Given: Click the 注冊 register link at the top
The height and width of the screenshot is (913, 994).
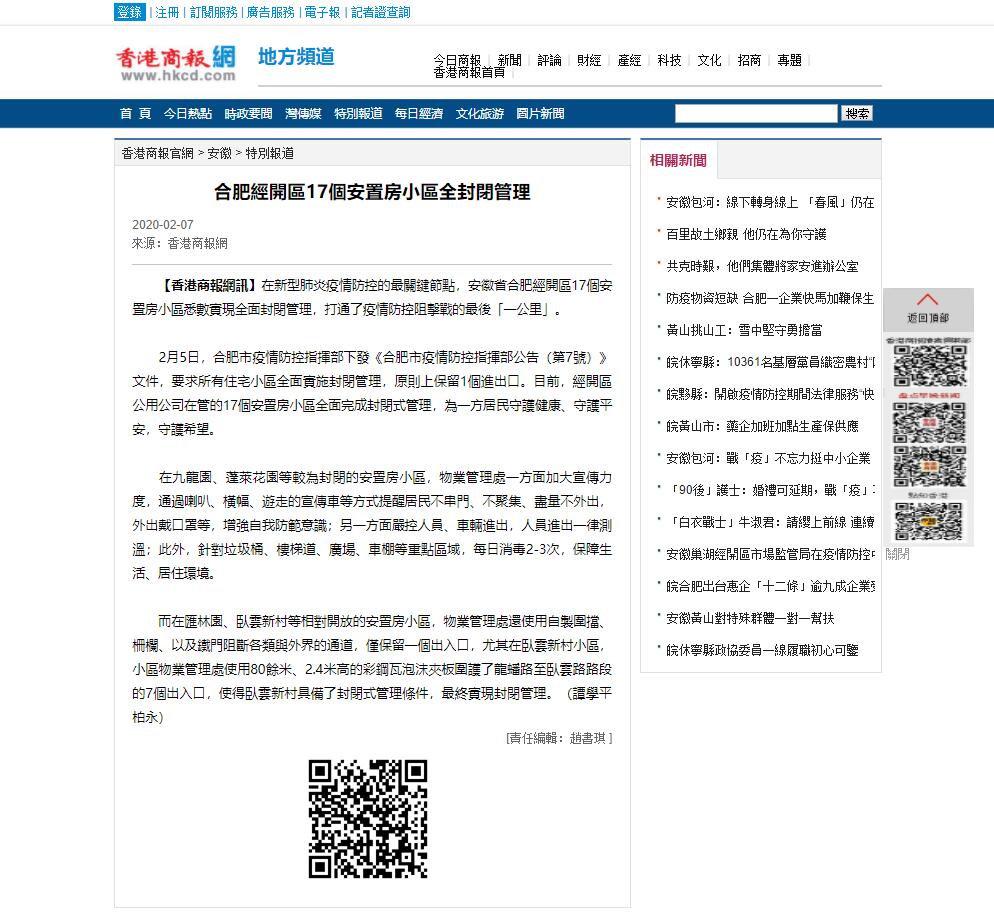Looking at the screenshot, I should [x=167, y=13].
